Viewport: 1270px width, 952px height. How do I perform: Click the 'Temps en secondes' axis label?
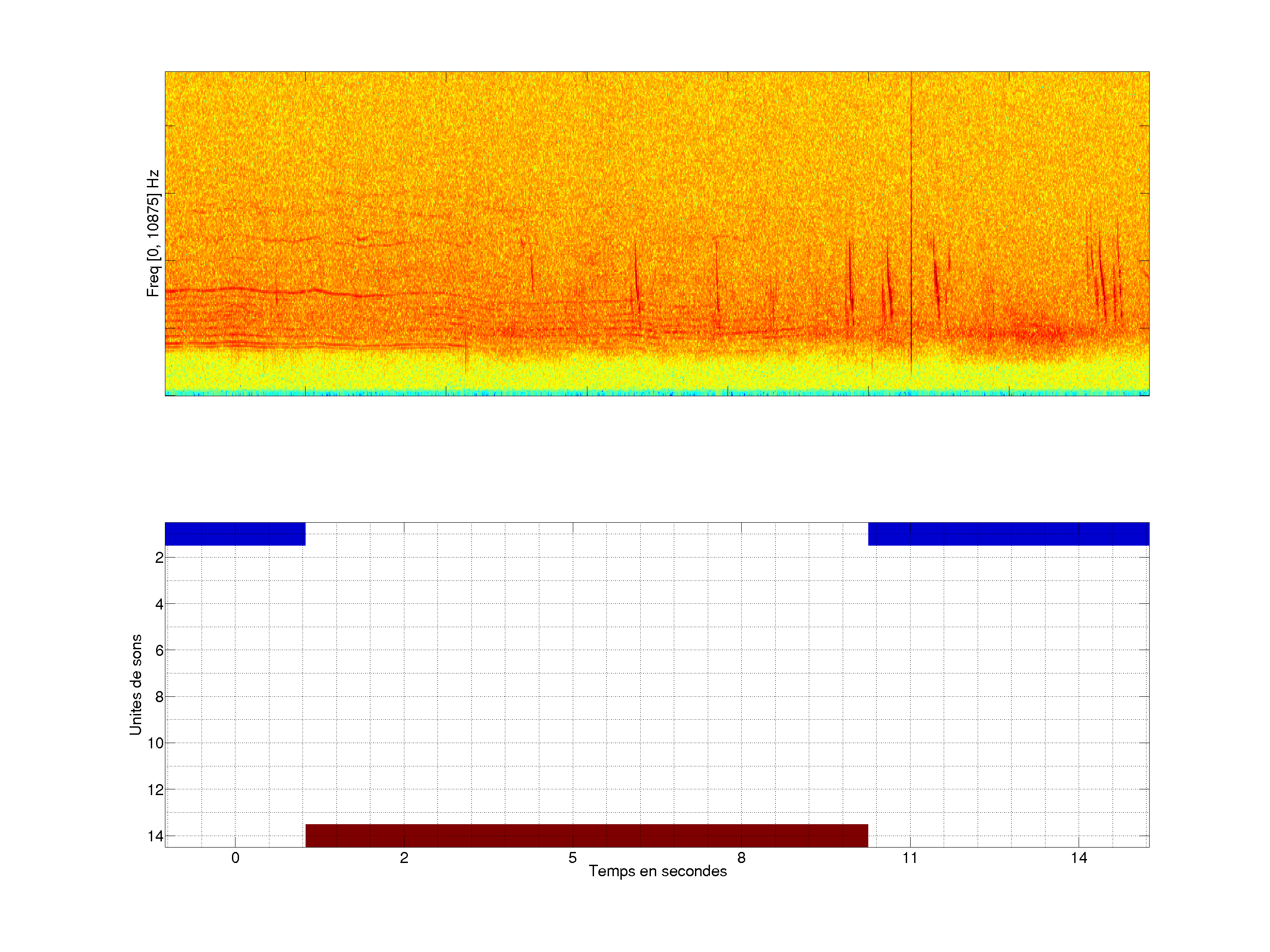click(657, 871)
